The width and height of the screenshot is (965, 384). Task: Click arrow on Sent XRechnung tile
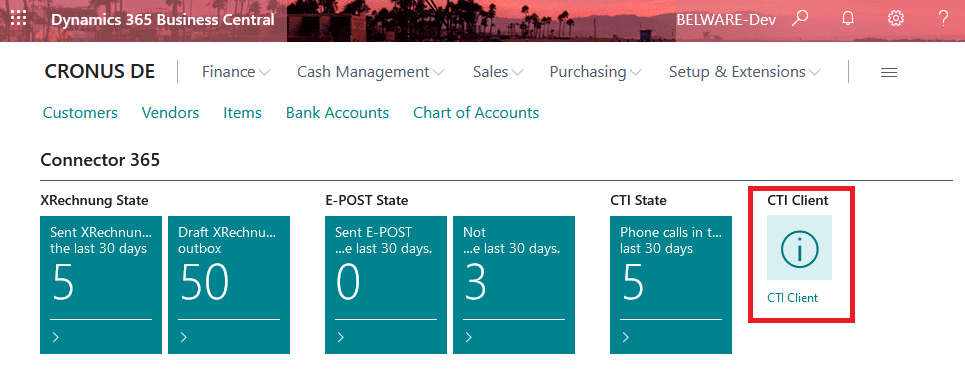click(55, 337)
